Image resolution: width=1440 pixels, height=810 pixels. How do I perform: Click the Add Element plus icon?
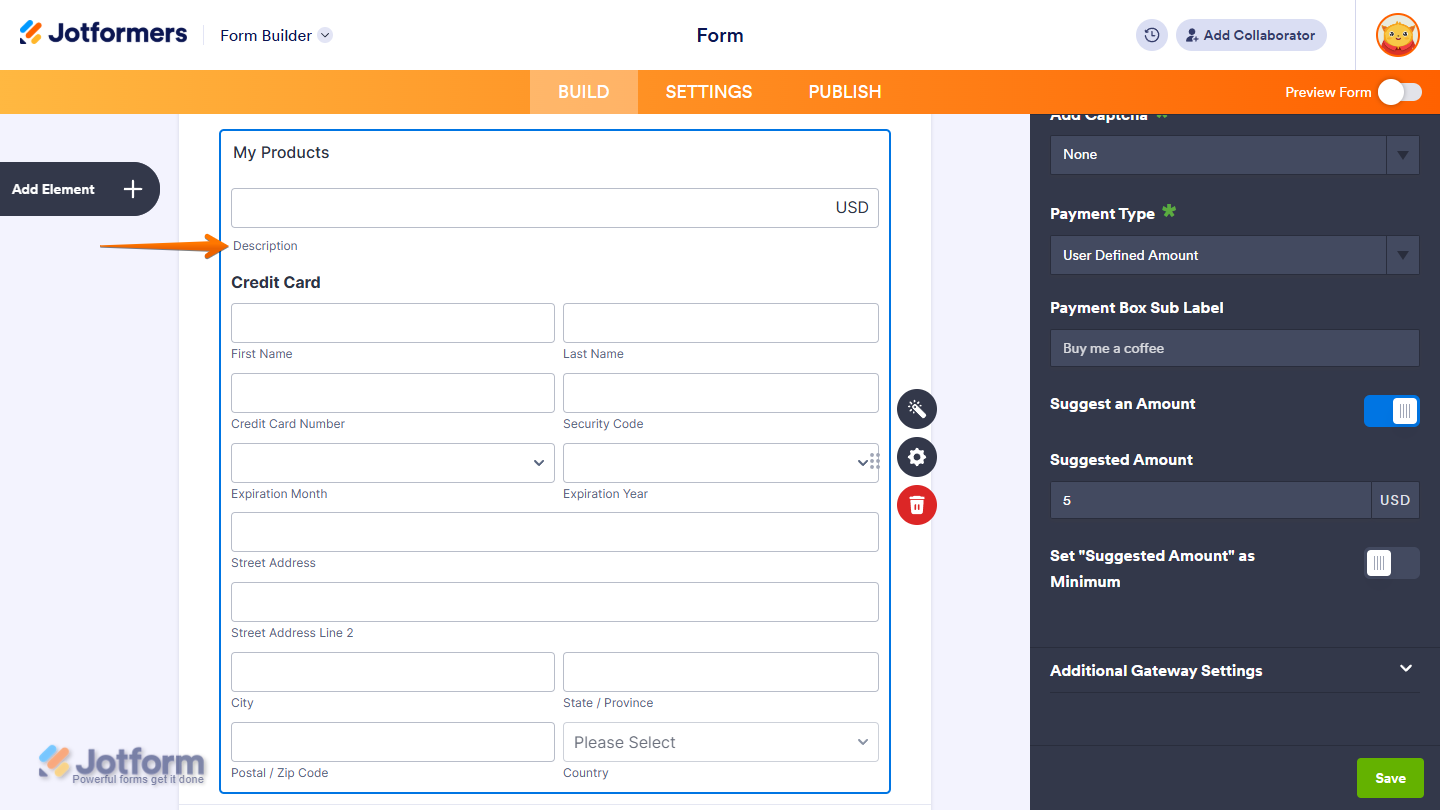tap(131, 189)
